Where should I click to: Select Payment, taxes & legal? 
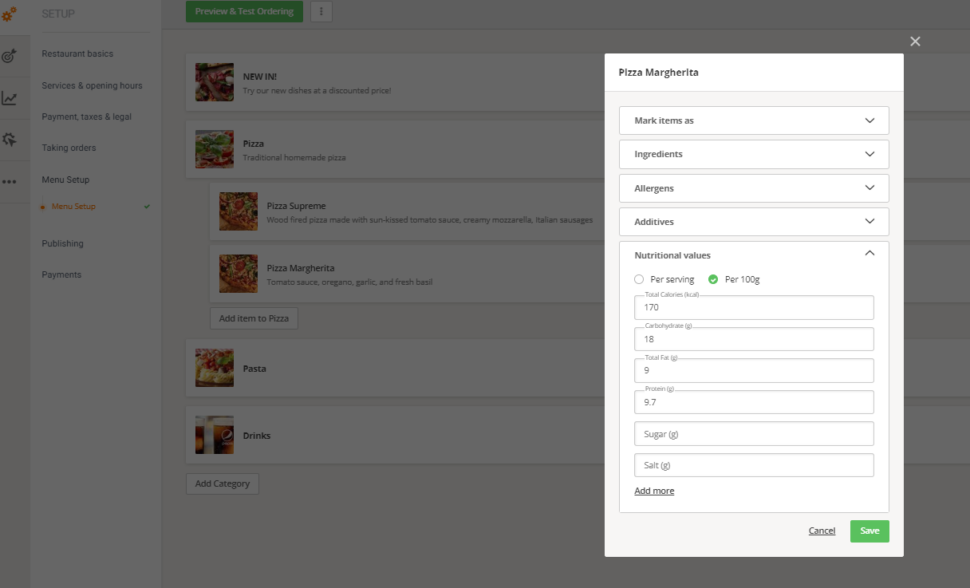(88, 116)
